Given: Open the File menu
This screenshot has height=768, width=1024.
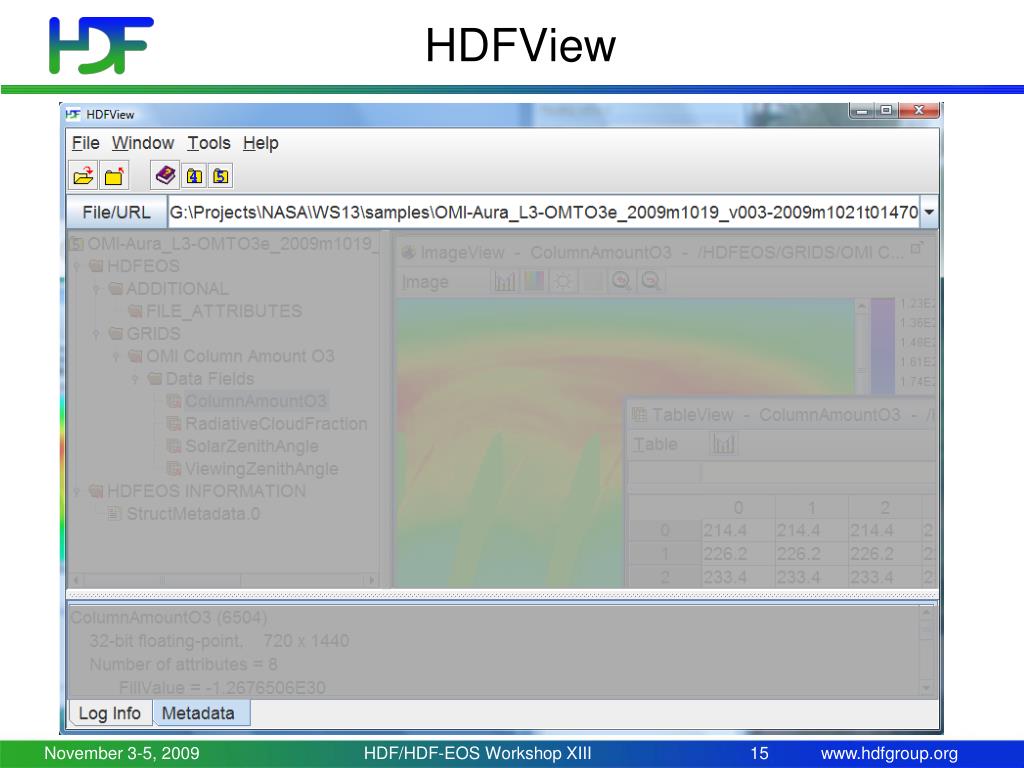Looking at the screenshot, I should click(86, 143).
